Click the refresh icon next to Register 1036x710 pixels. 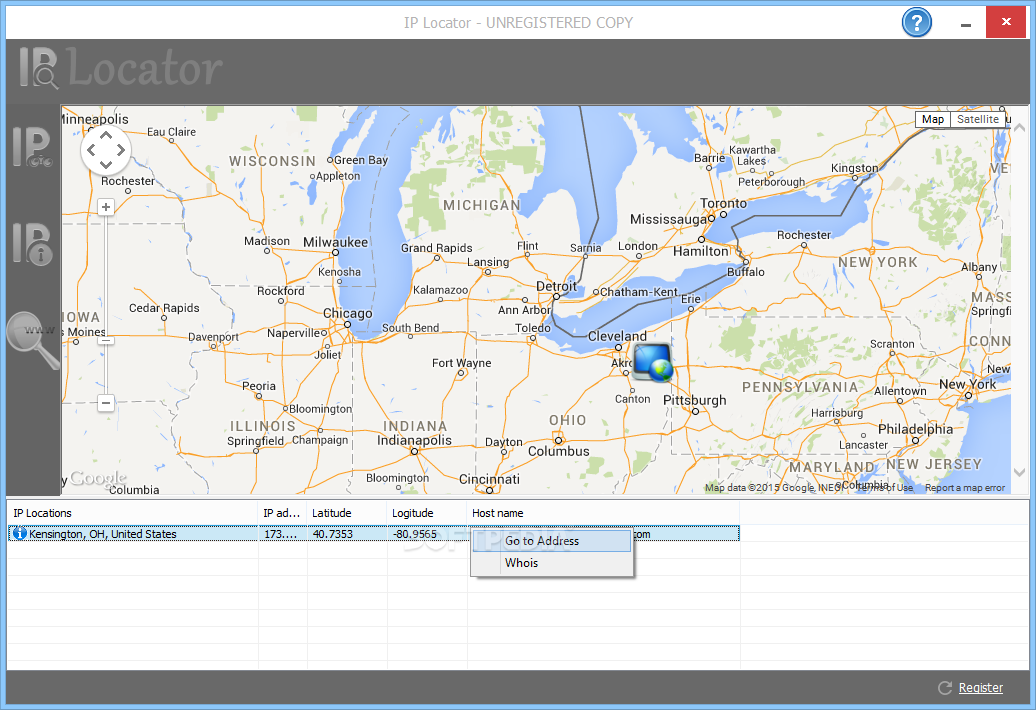coord(945,688)
